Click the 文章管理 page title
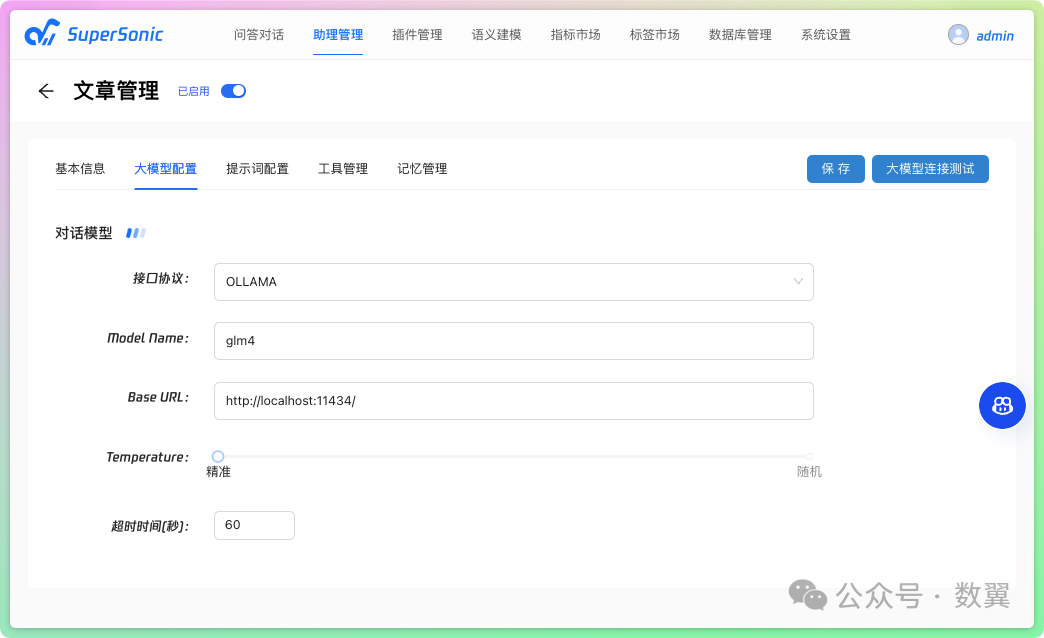The width and height of the screenshot is (1044, 638). (x=116, y=91)
